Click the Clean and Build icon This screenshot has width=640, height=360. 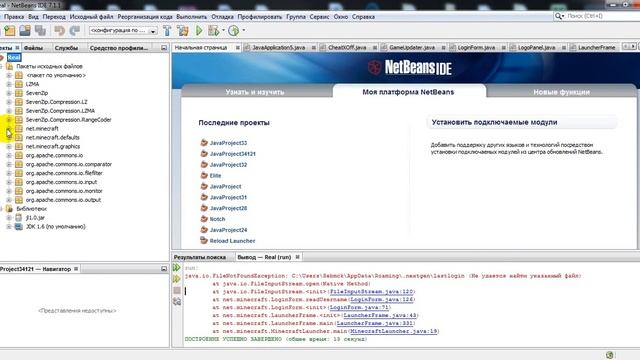pos(182,31)
